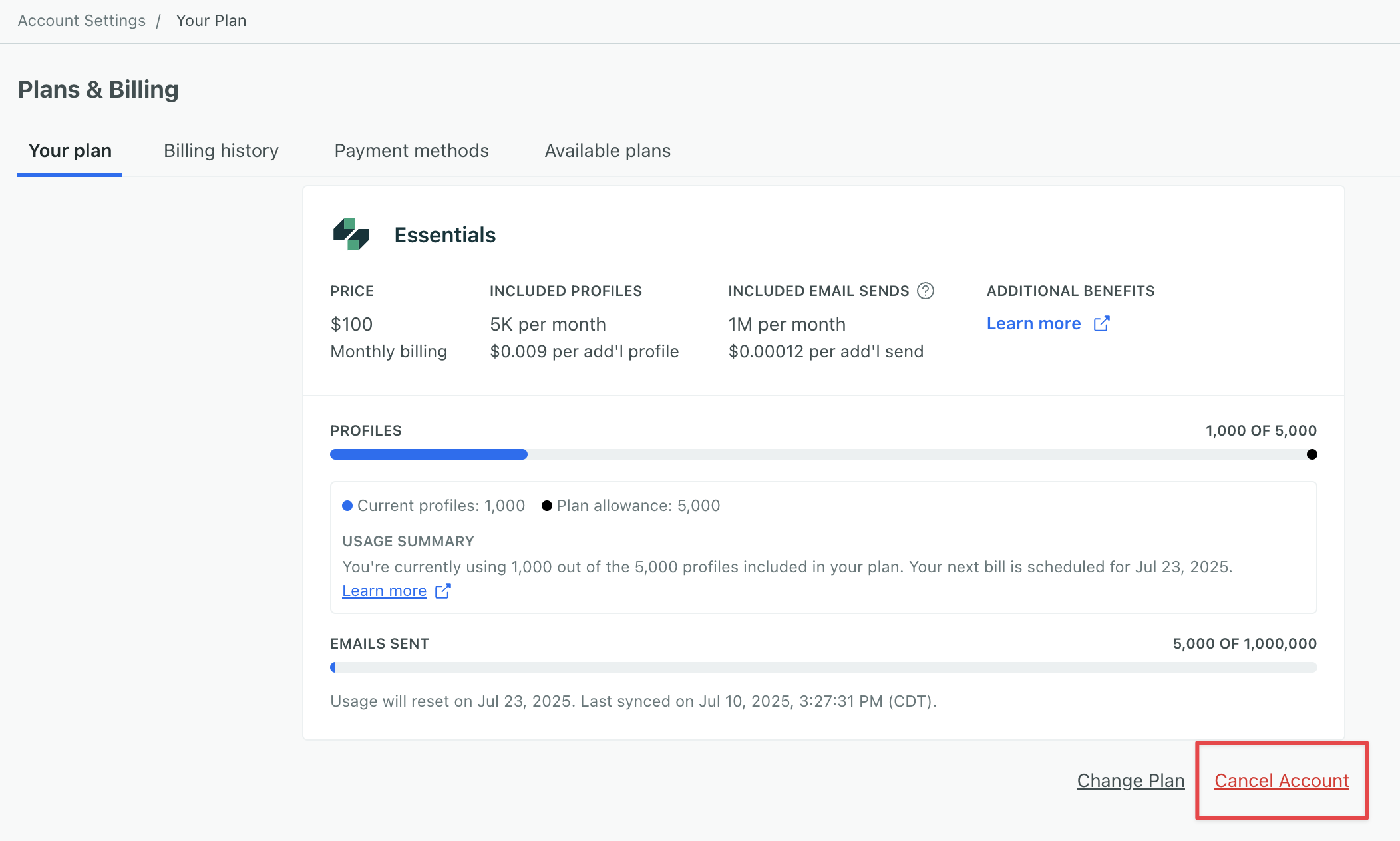Screen dimensions: 1400x841
Task: Click the Essentials plan logo icon
Action: click(x=351, y=234)
